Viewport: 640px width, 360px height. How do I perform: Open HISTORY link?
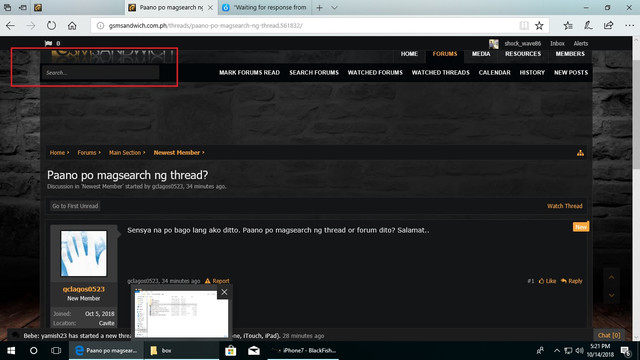(532, 73)
